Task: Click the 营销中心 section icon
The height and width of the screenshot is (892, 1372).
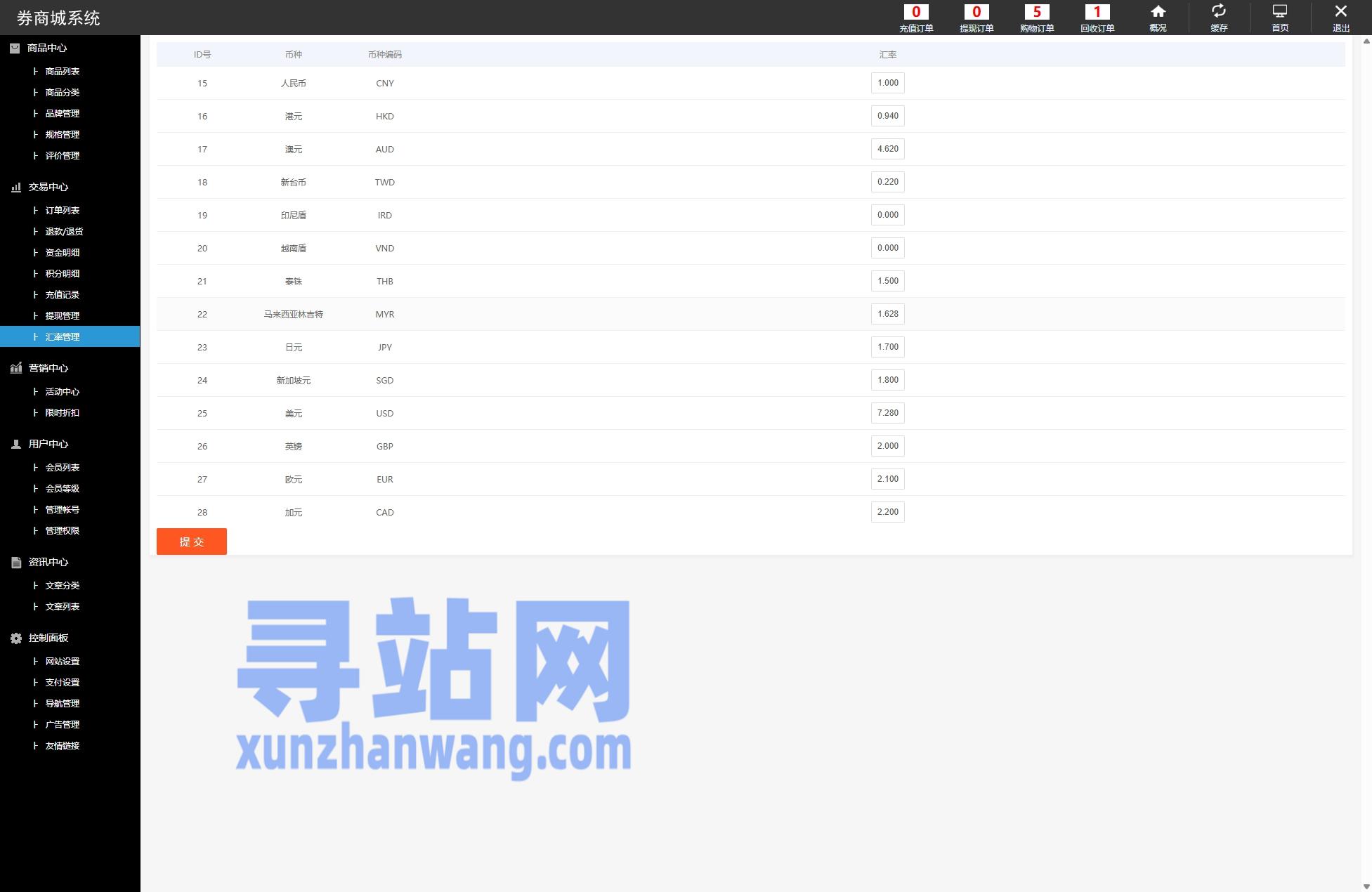Action: click(x=16, y=368)
